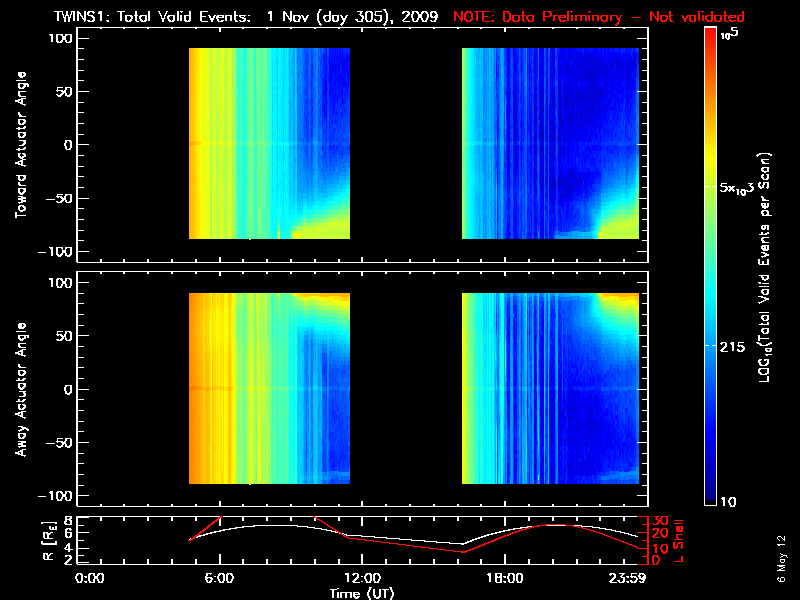Click the 0:00 time axis label
Screen dimensions: 800x600
pos(89,578)
